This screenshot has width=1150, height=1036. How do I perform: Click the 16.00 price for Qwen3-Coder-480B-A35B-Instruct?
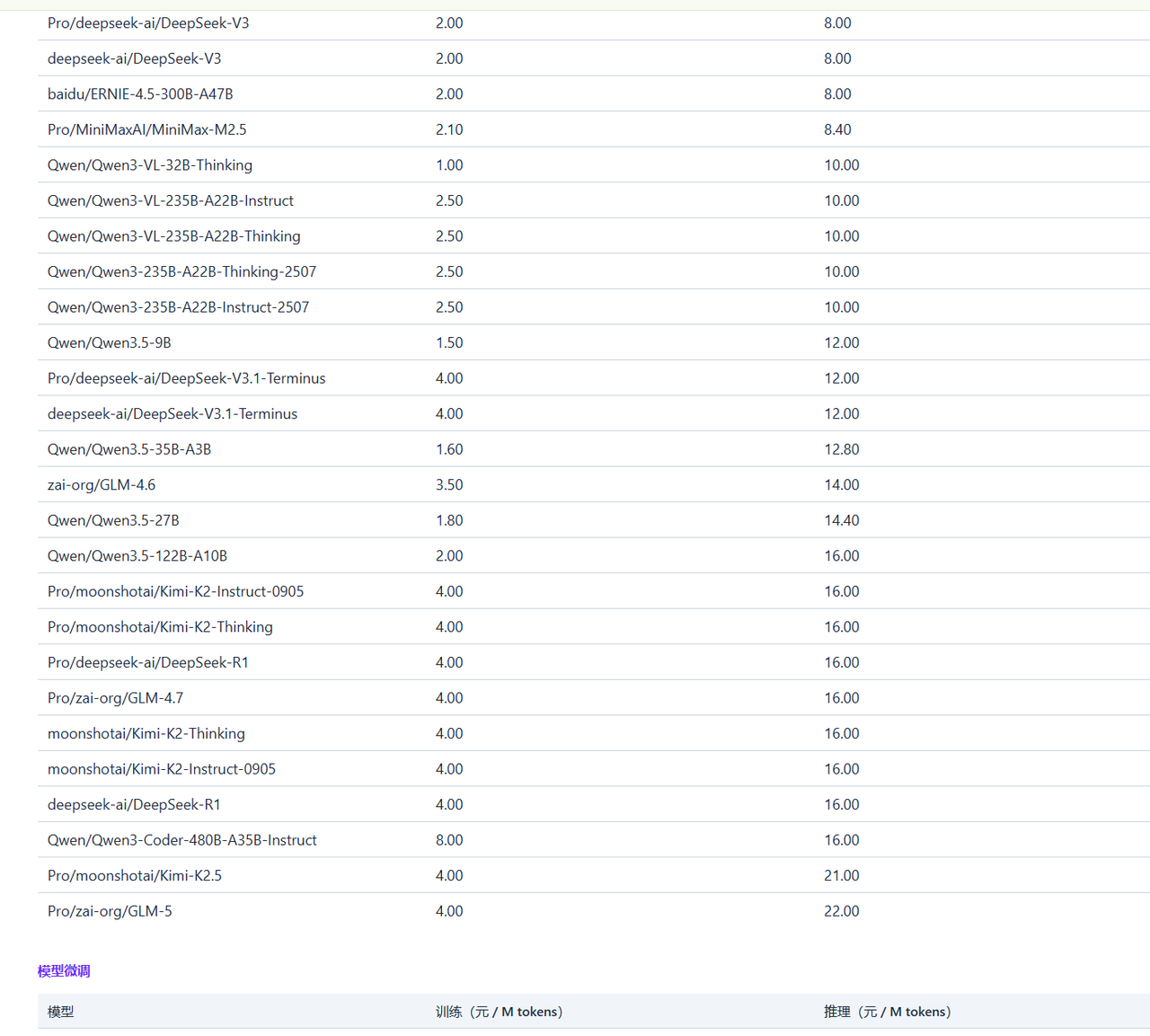[842, 840]
